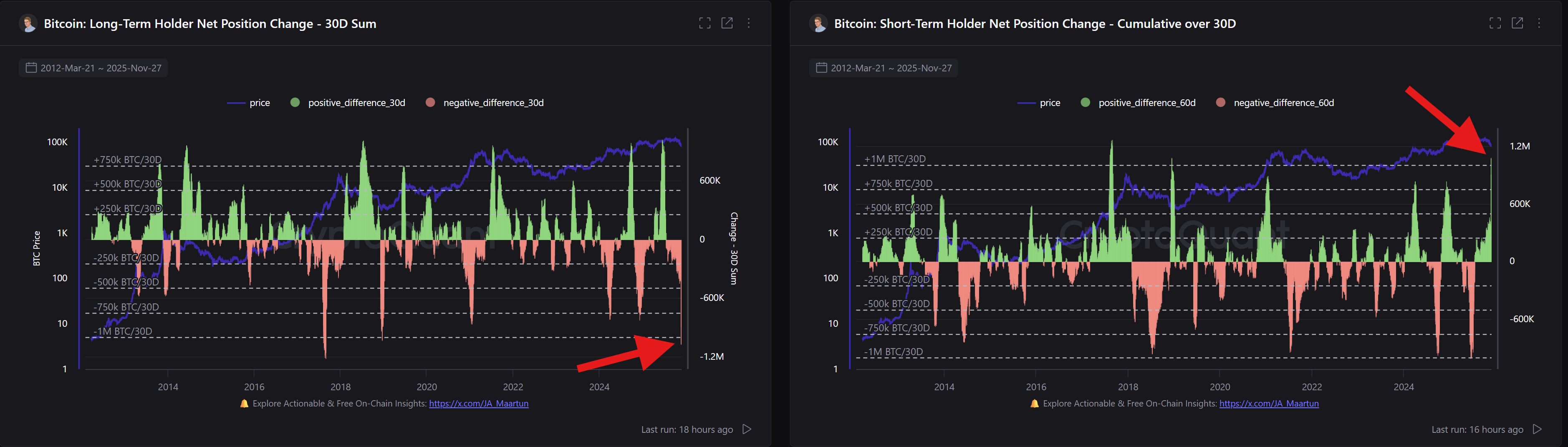Image resolution: width=1568 pixels, height=447 pixels.
Task: Open Short-Term Holder chart in new window
Action: pos(1518,23)
